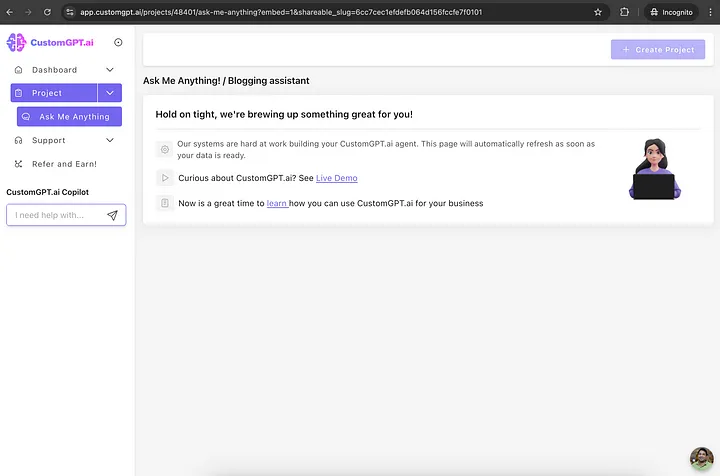The image size is (720, 476).
Task: Click the Copilot "I need help with..." field
Action: 55,215
